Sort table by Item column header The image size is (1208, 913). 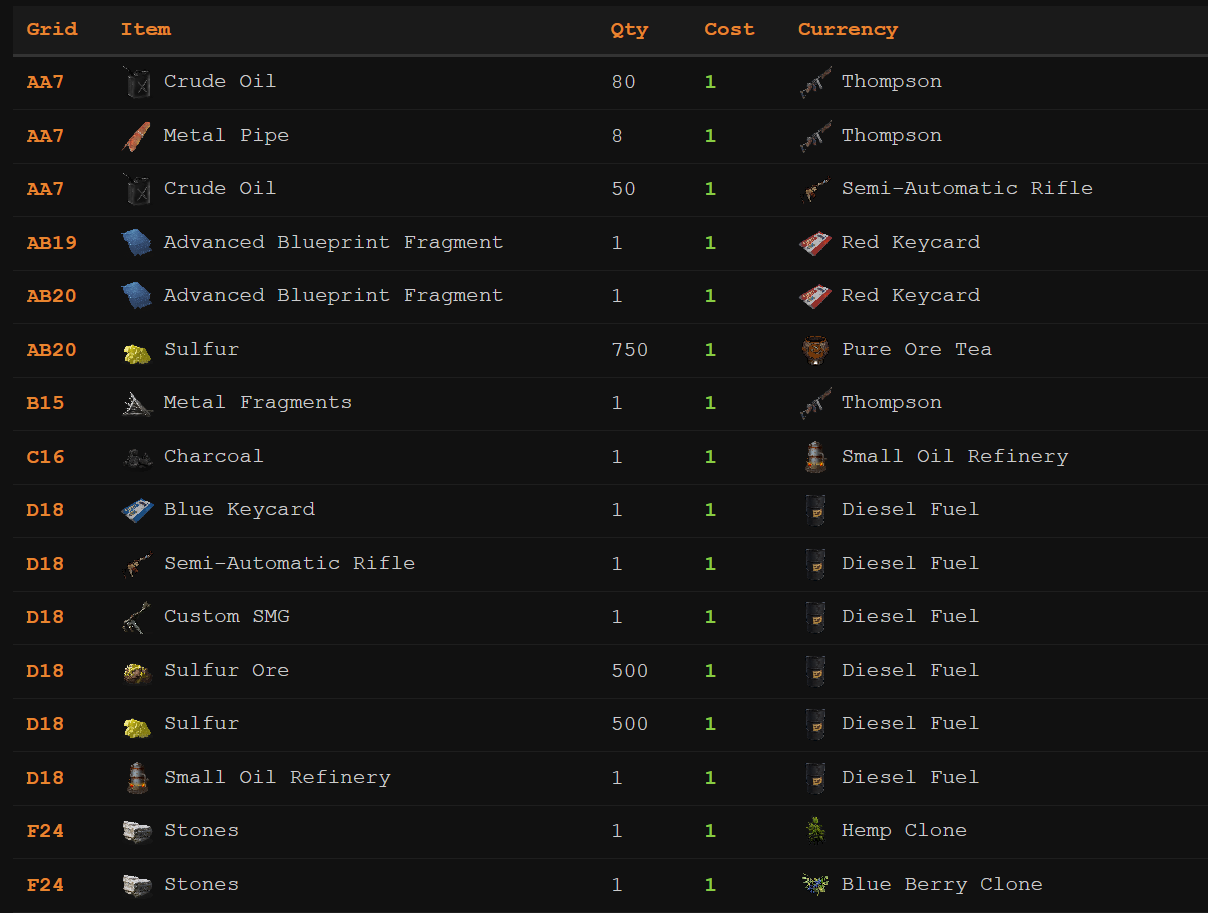click(146, 29)
